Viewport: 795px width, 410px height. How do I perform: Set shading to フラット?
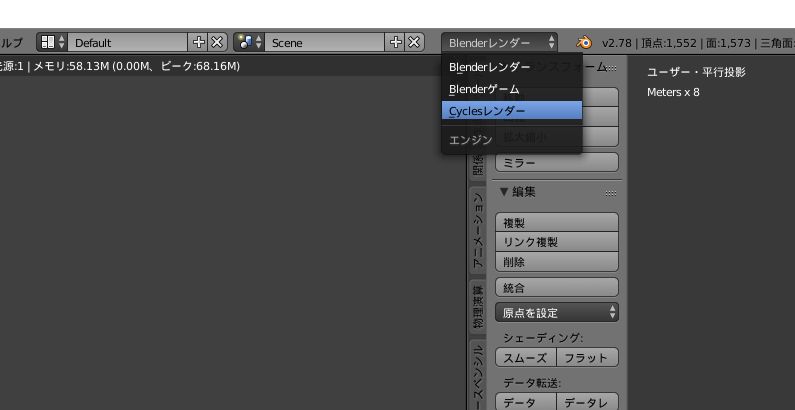pyautogui.click(x=588, y=357)
